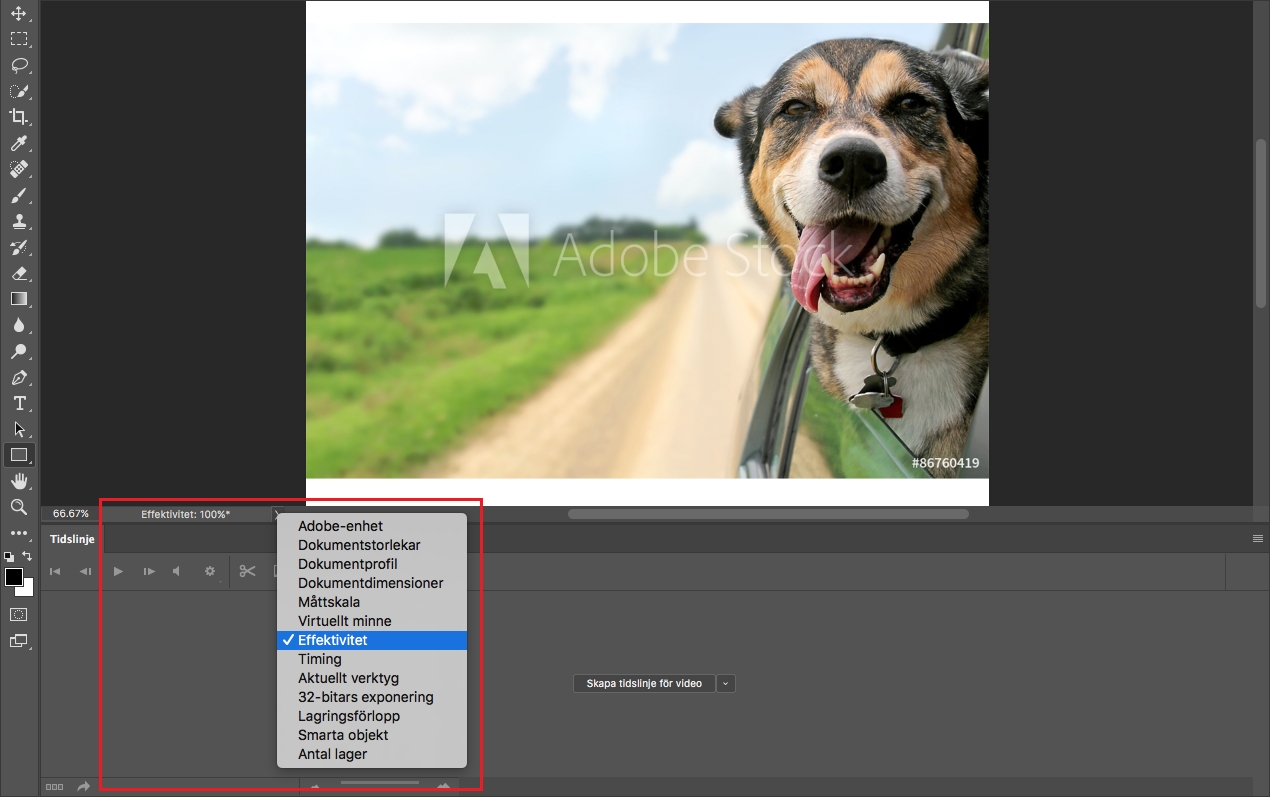Select the Rectangular Marquee tool

(19, 39)
